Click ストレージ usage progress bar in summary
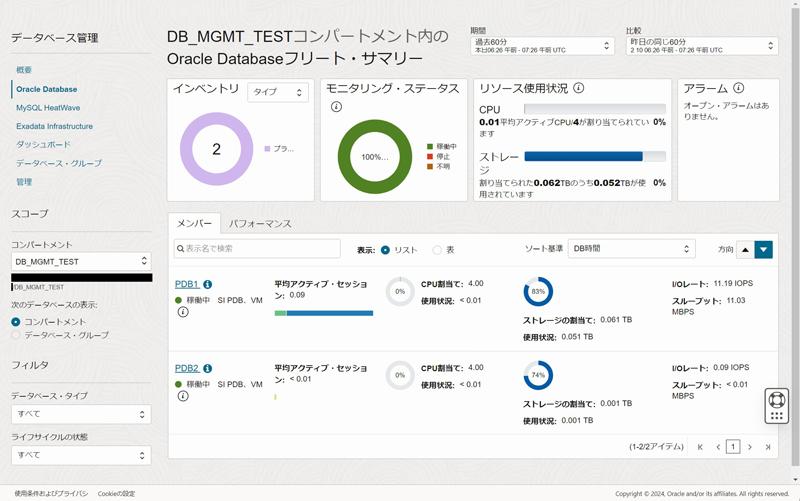Viewport: 800px width, 501px height. click(595, 156)
